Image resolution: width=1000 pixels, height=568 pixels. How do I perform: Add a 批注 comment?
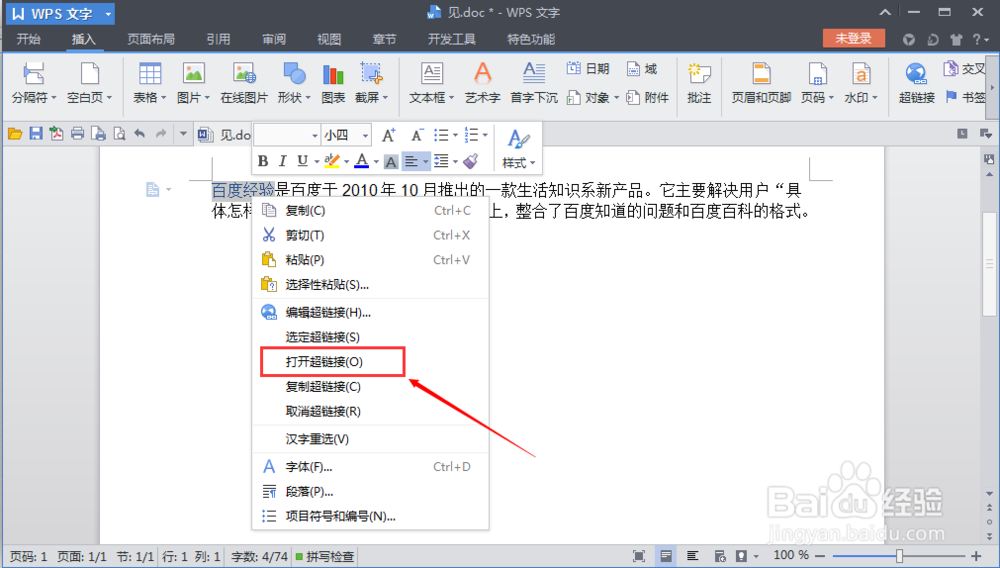(699, 82)
